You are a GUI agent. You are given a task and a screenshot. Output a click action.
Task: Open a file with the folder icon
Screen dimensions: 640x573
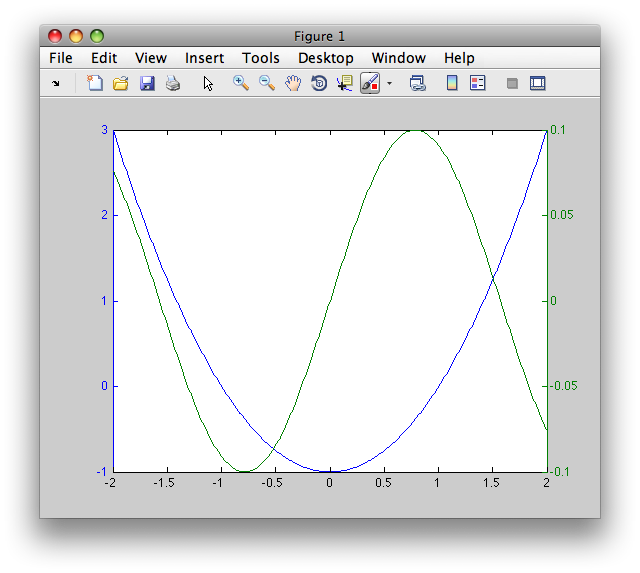pos(121,83)
